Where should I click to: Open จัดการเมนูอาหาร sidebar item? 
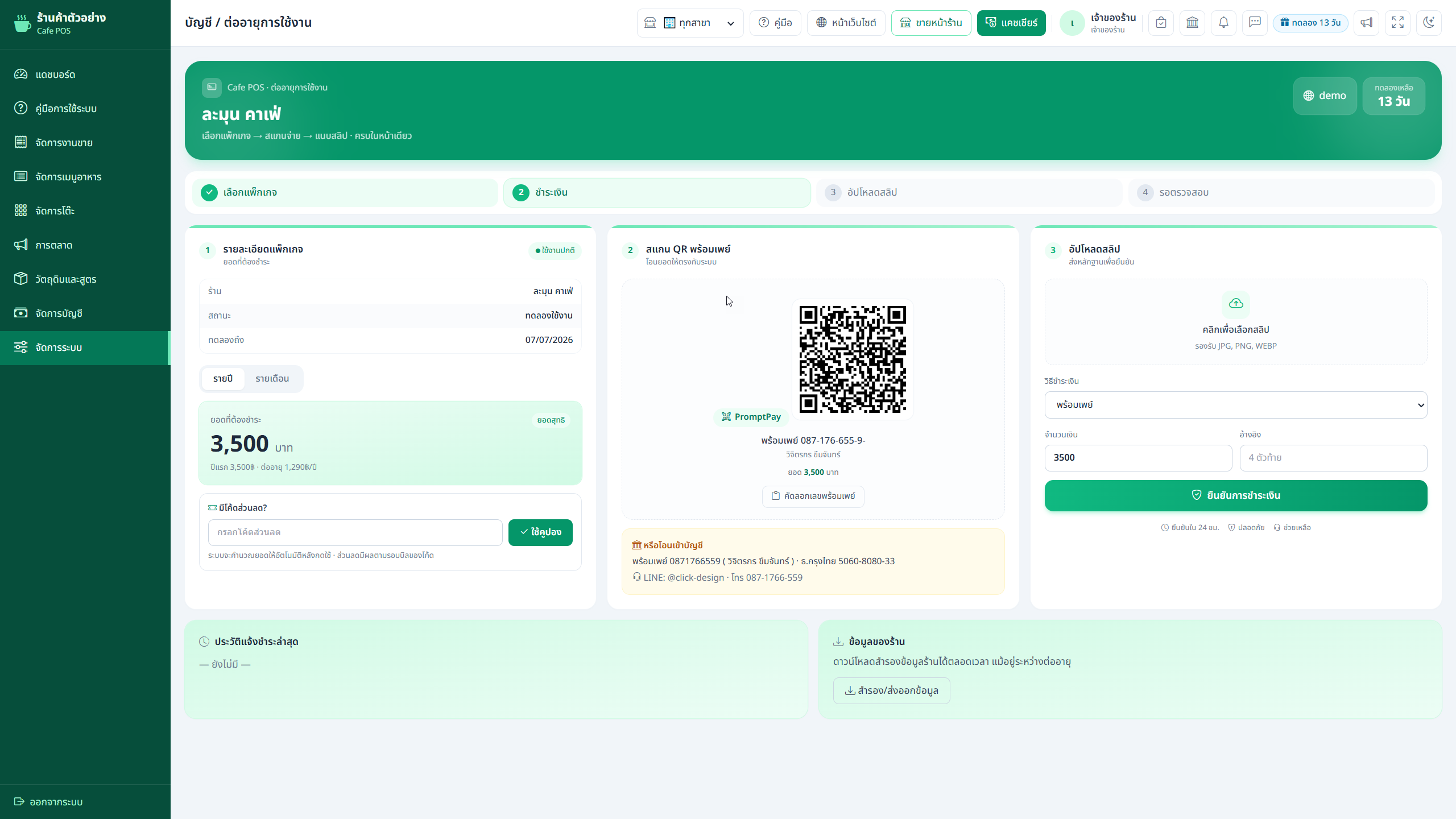pyautogui.click(x=85, y=177)
